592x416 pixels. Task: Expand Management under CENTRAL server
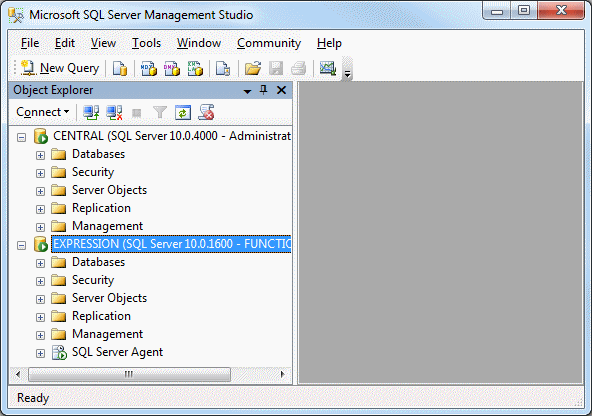click(x=40, y=227)
